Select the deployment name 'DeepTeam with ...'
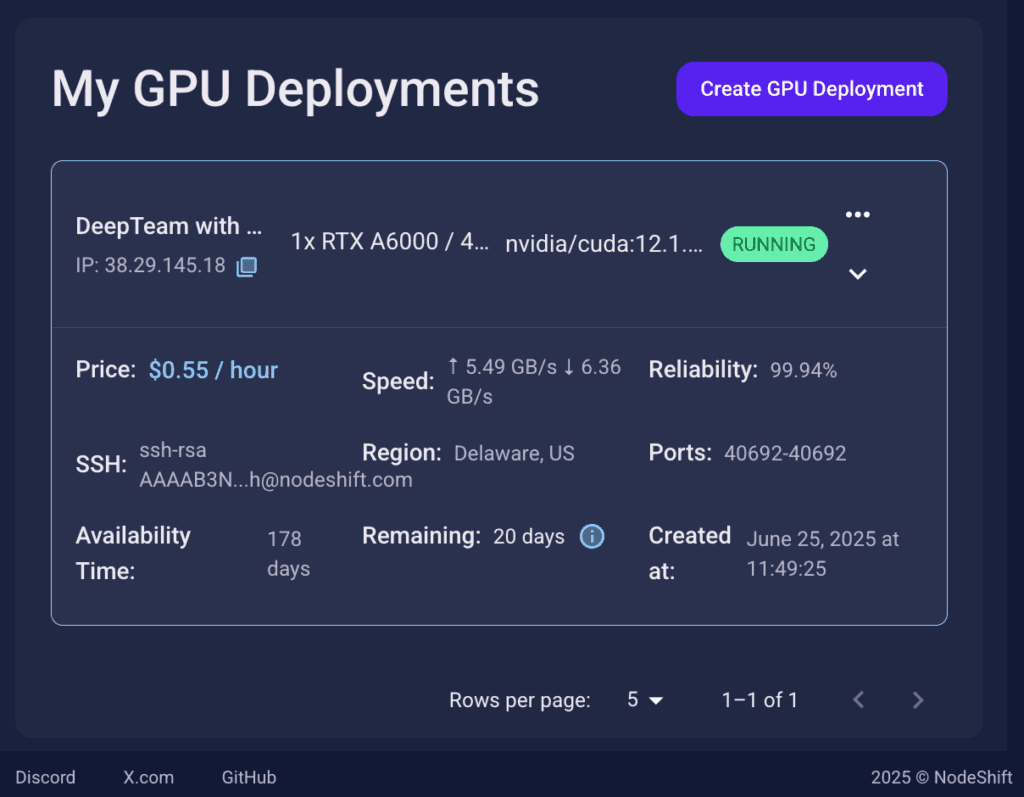The image size is (1024, 797). pos(168,226)
